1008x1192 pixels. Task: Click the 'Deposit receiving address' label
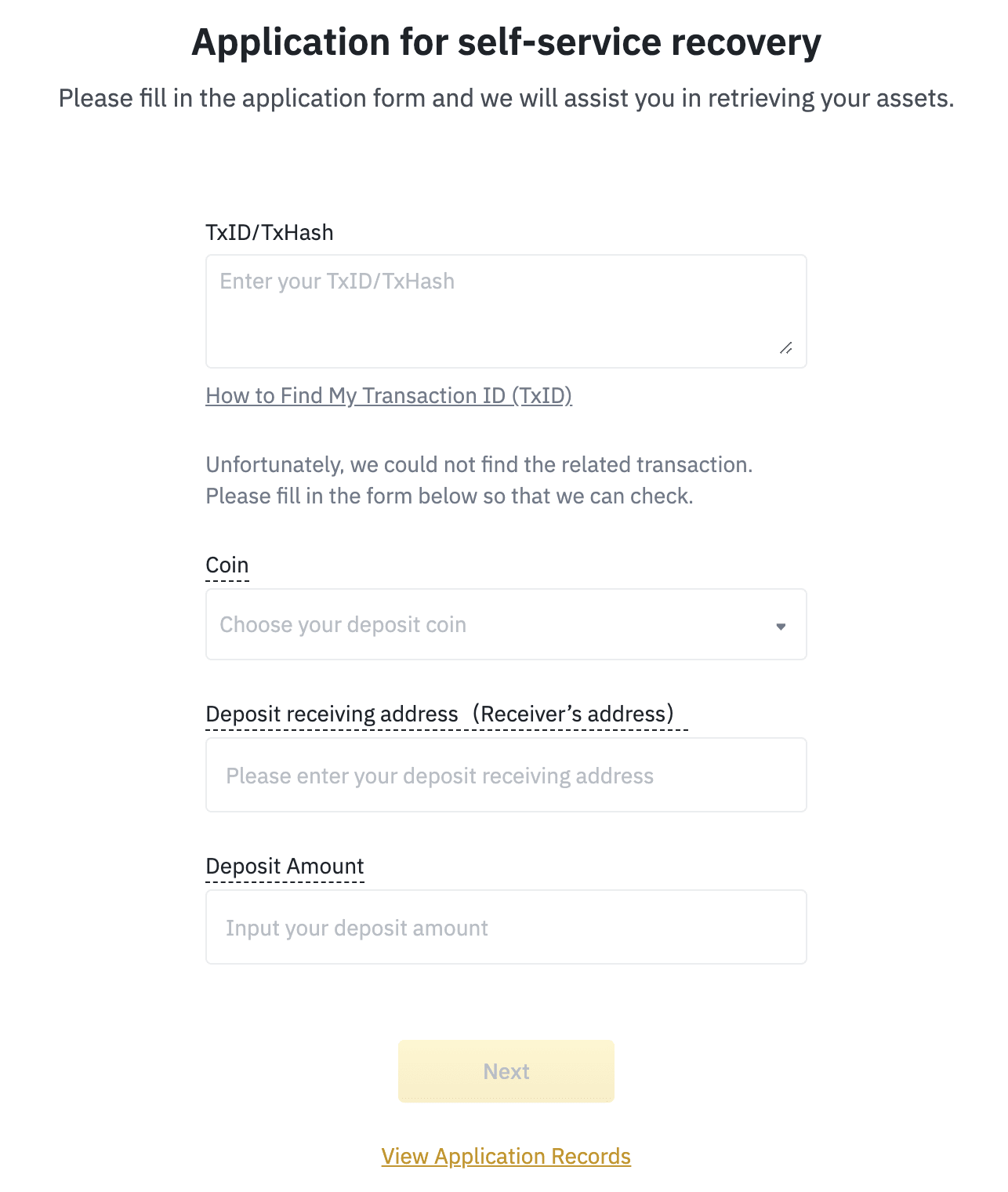pos(332,714)
